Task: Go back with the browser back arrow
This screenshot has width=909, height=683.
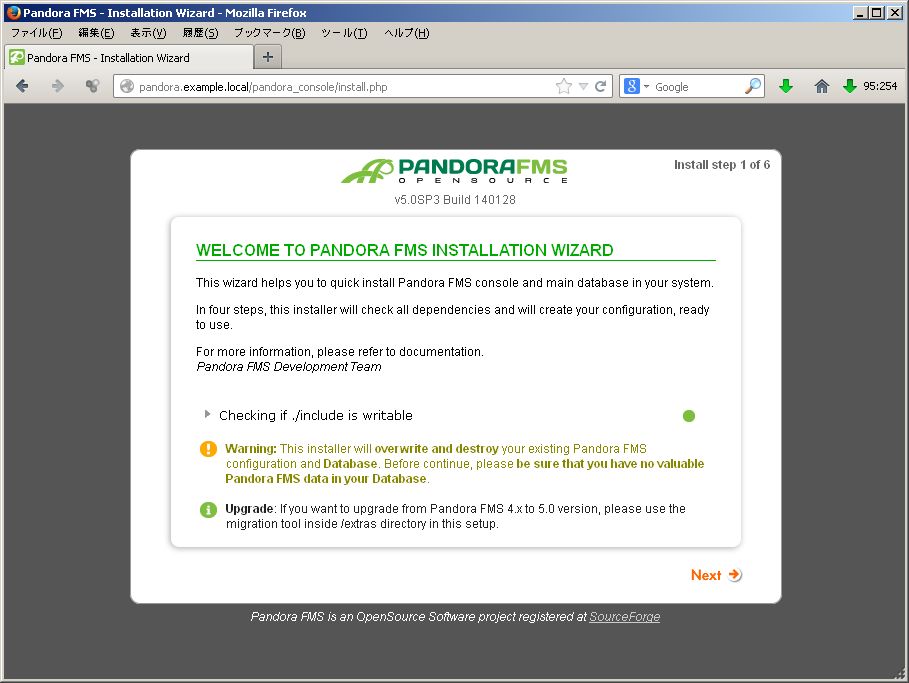Action: tap(22, 86)
